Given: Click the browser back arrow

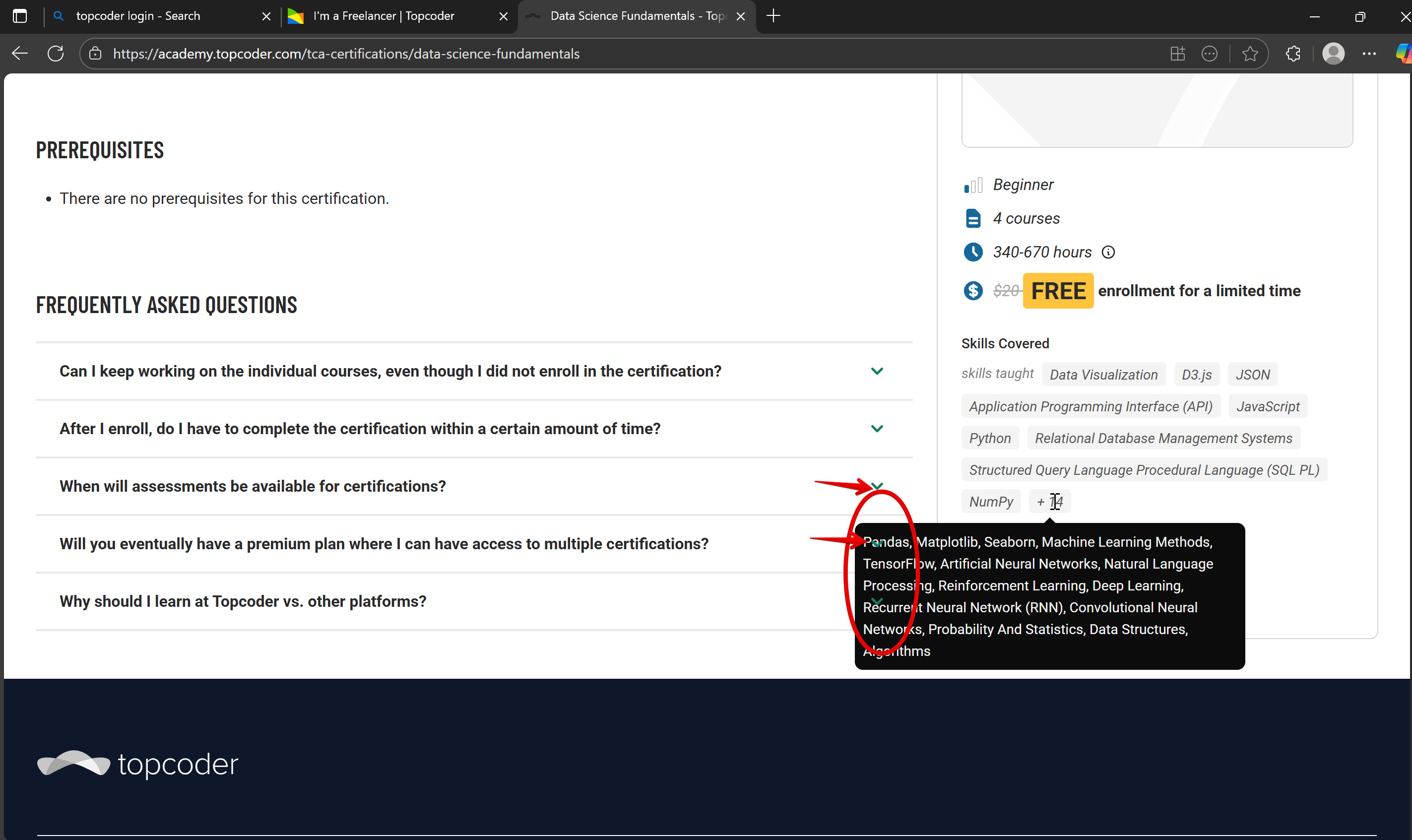Looking at the screenshot, I should [x=20, y=54].
